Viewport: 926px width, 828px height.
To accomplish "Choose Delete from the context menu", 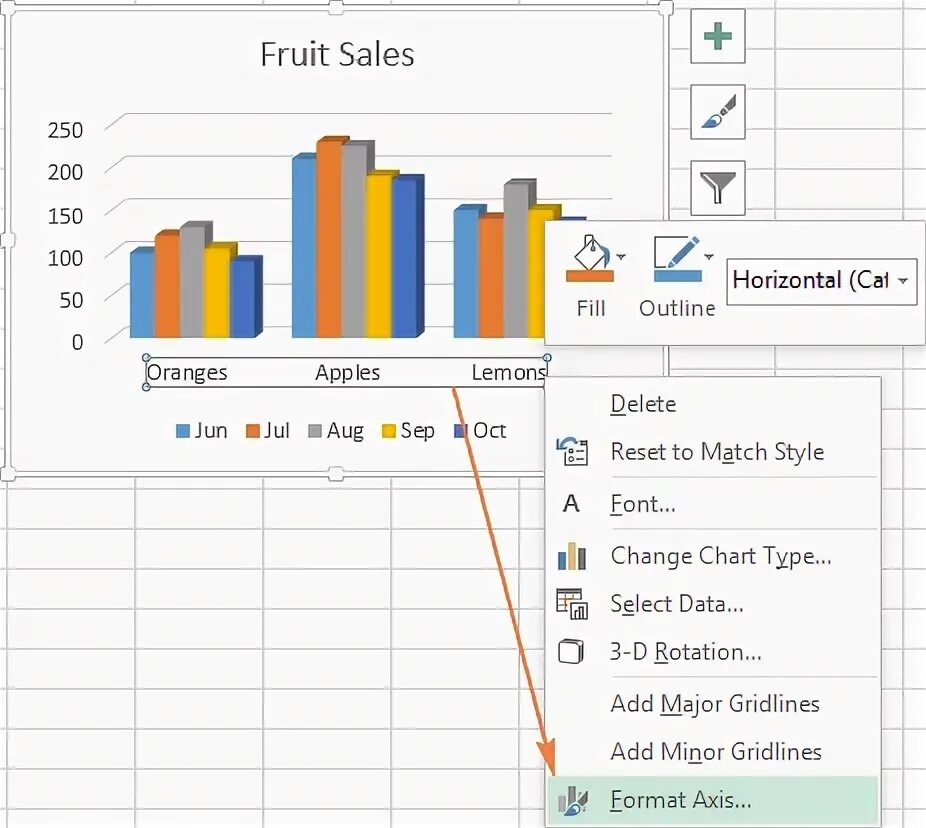I will [x=643, y=404].
